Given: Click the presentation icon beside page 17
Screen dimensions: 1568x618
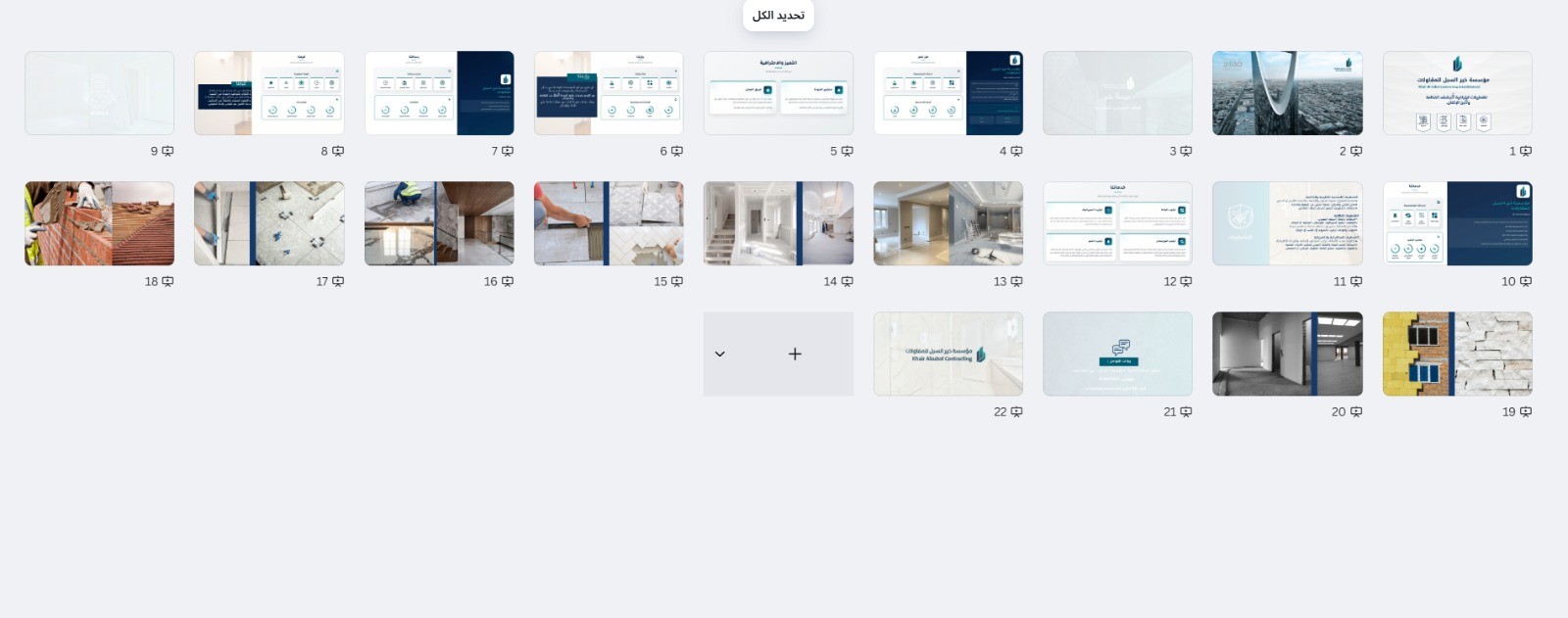Looking at the screenshot, I should (x=338, y=281).
